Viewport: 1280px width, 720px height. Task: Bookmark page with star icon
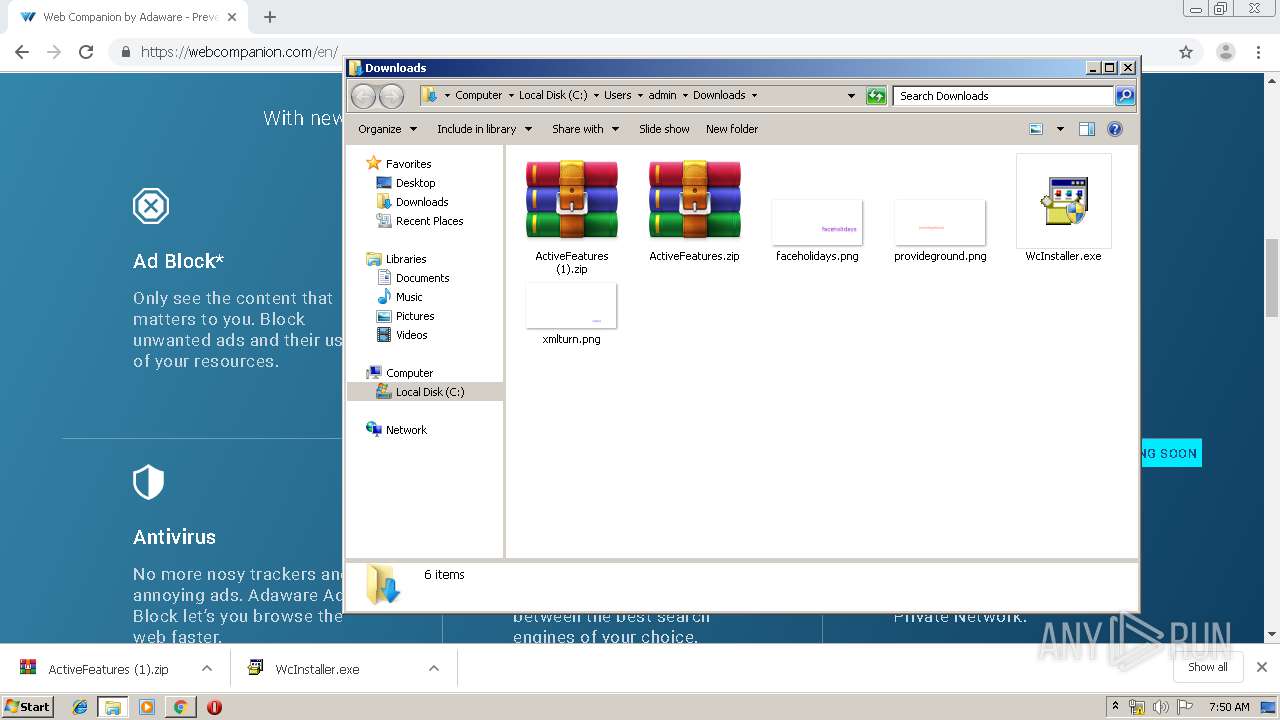(x=1186, y=52)
